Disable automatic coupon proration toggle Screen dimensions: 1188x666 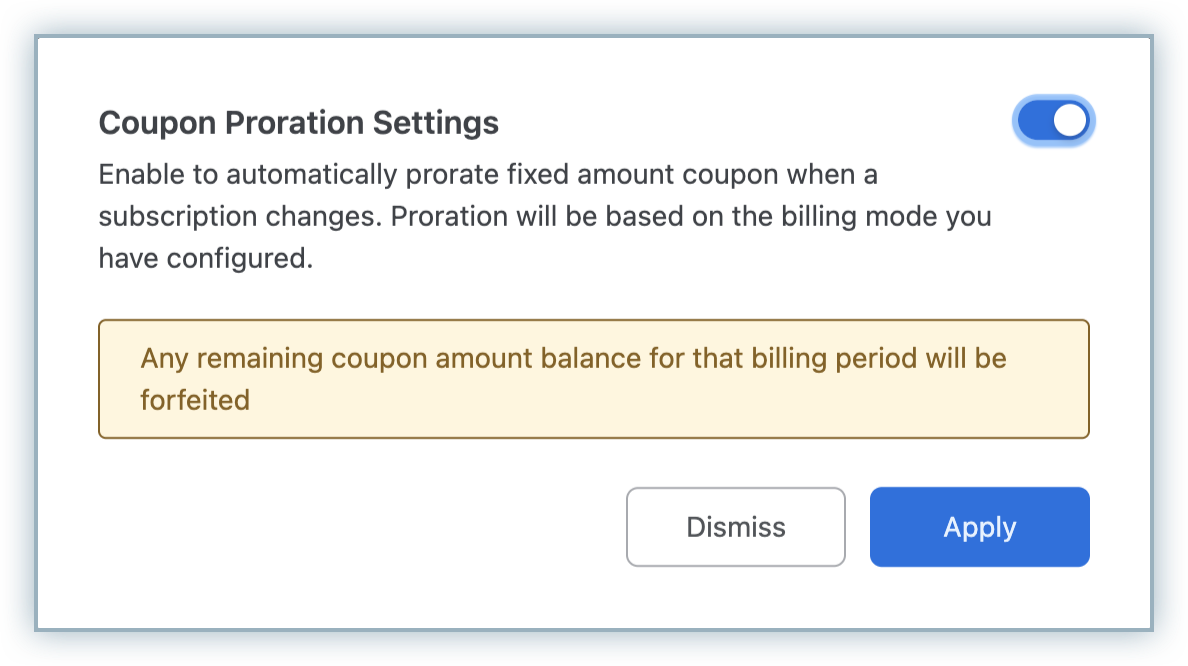tap(1055, 121)
